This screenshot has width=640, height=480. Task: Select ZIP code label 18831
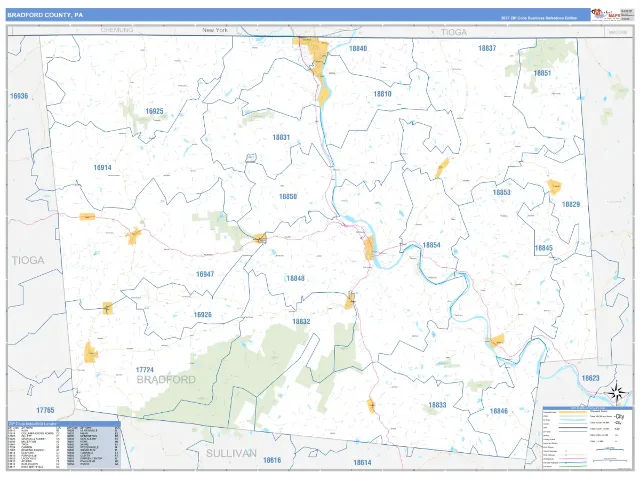[281, 138]
